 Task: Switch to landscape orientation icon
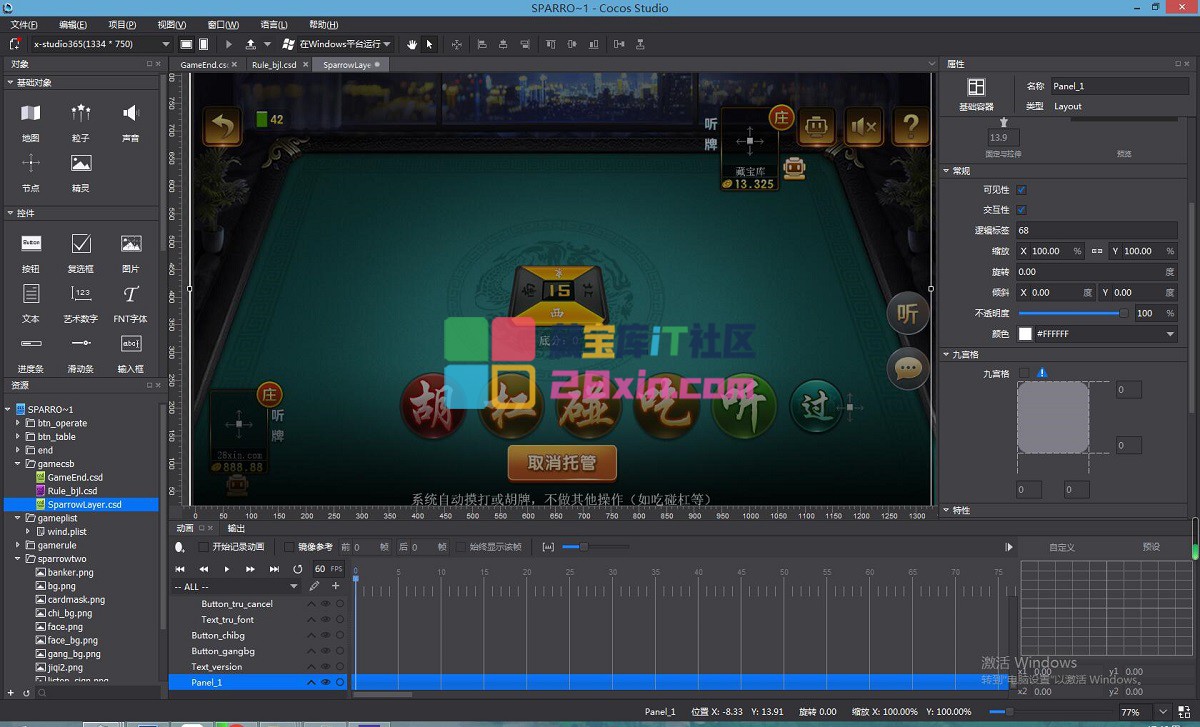pyautogui.click(x=186, y=44)
